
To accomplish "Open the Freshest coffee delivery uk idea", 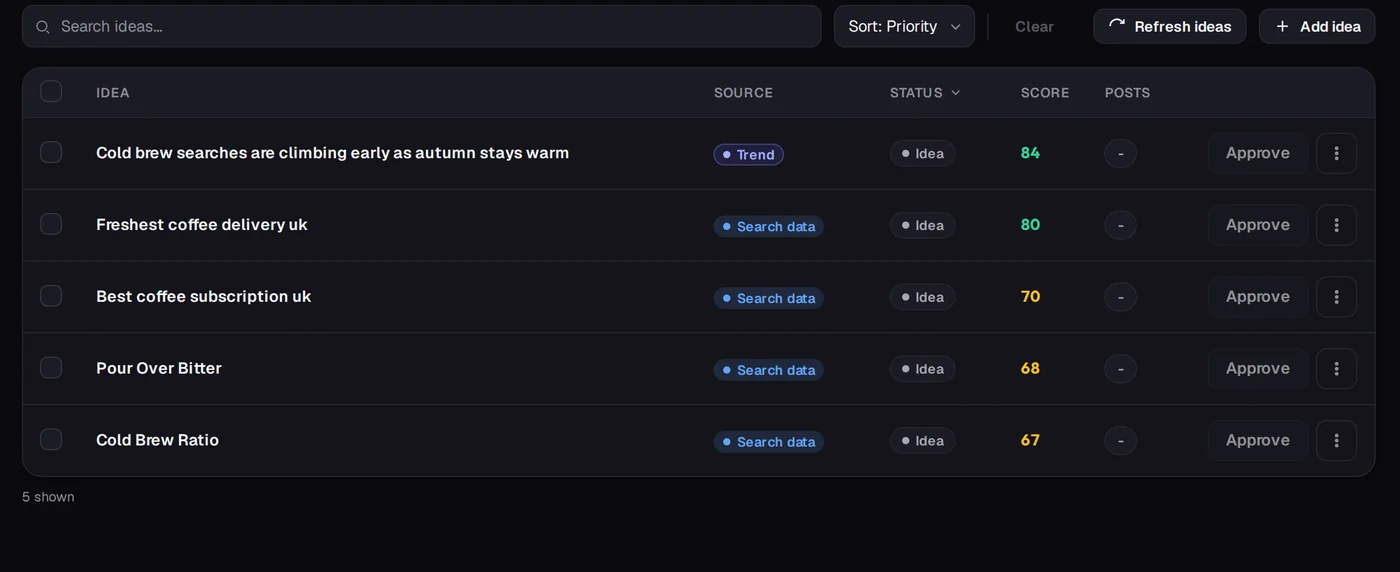I will pos(202,225).
